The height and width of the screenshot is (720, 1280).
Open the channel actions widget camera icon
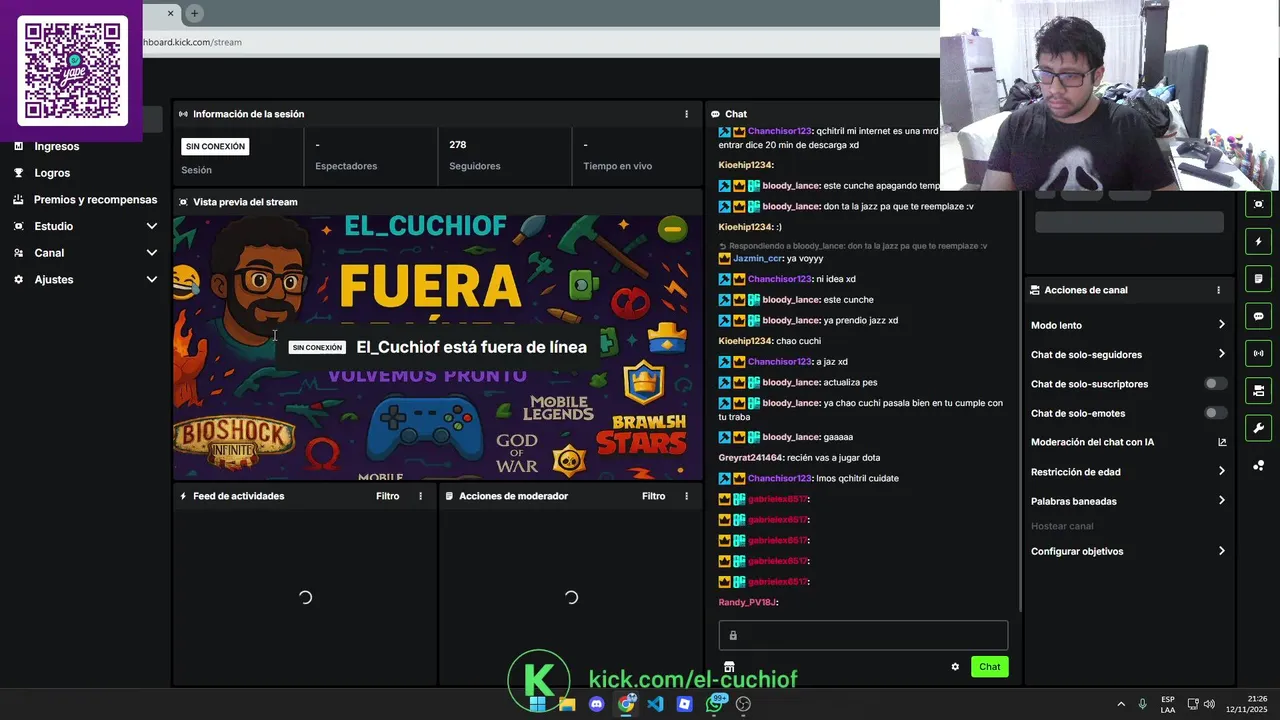click(x=1258, y=390)
